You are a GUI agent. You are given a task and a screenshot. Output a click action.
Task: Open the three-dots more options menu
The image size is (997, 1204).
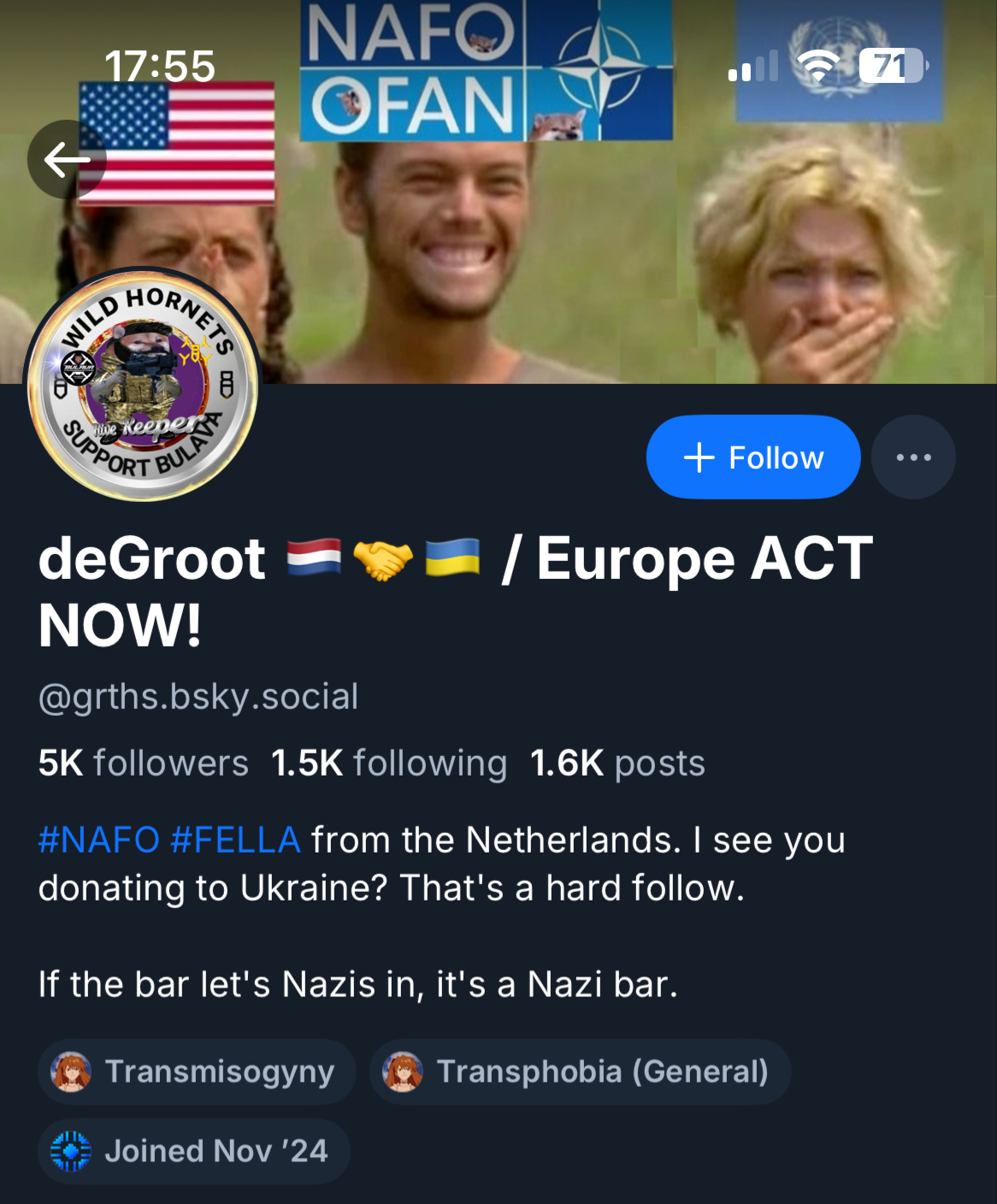(913, 457)
